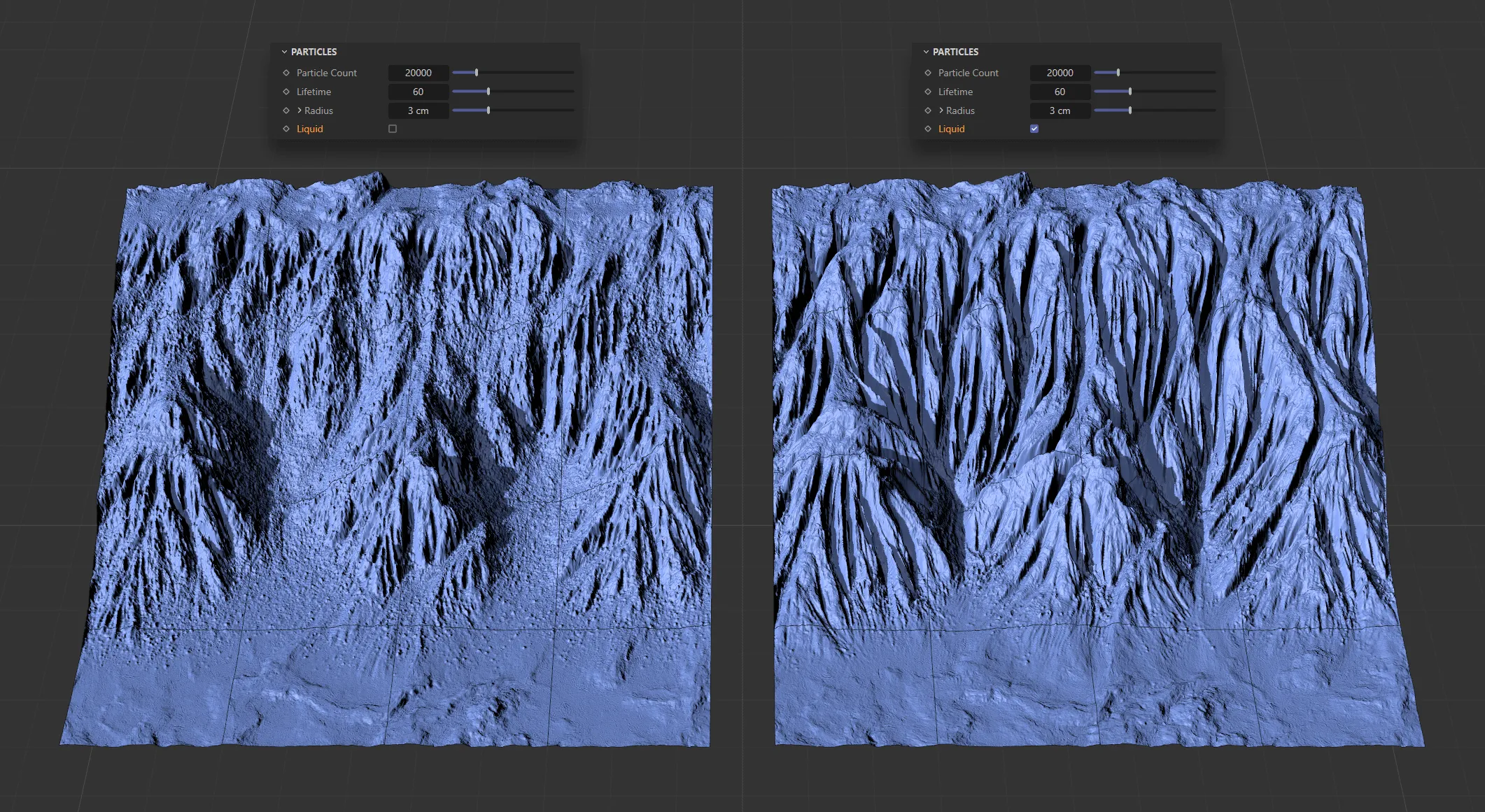Collapse the right PARTICLES section chevron
This screenshot has height=812, width=1485.
(926, 52)
